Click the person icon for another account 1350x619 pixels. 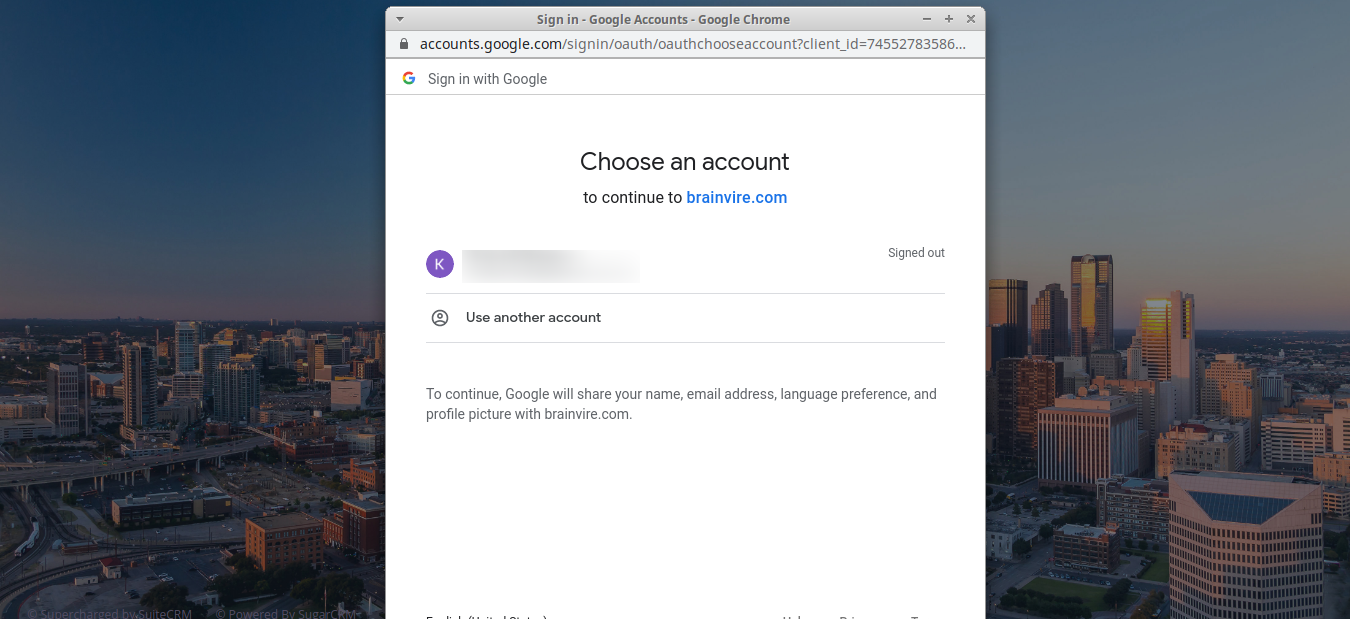440,318
